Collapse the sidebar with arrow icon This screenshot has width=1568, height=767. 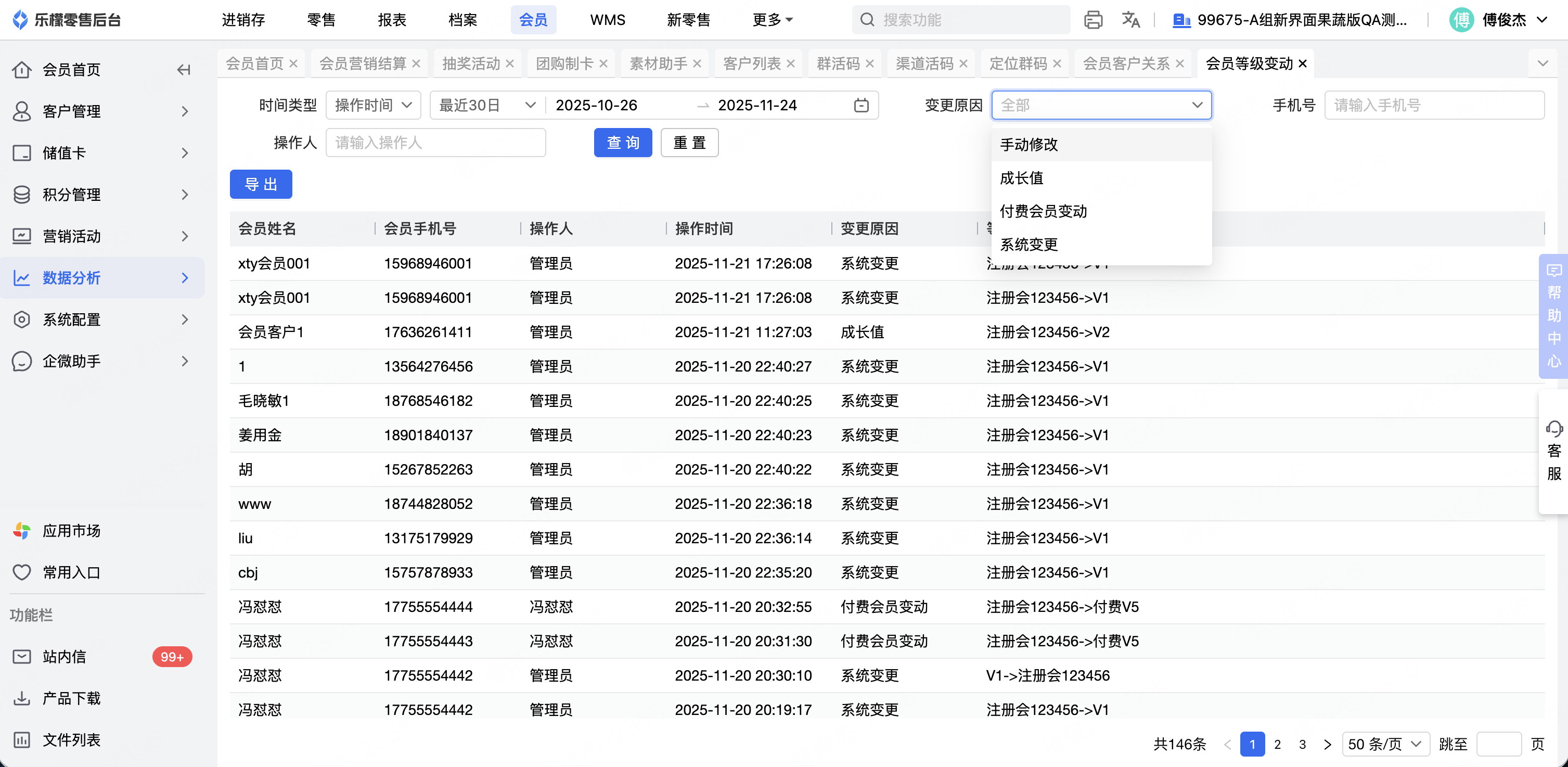[x=183, y=70]
